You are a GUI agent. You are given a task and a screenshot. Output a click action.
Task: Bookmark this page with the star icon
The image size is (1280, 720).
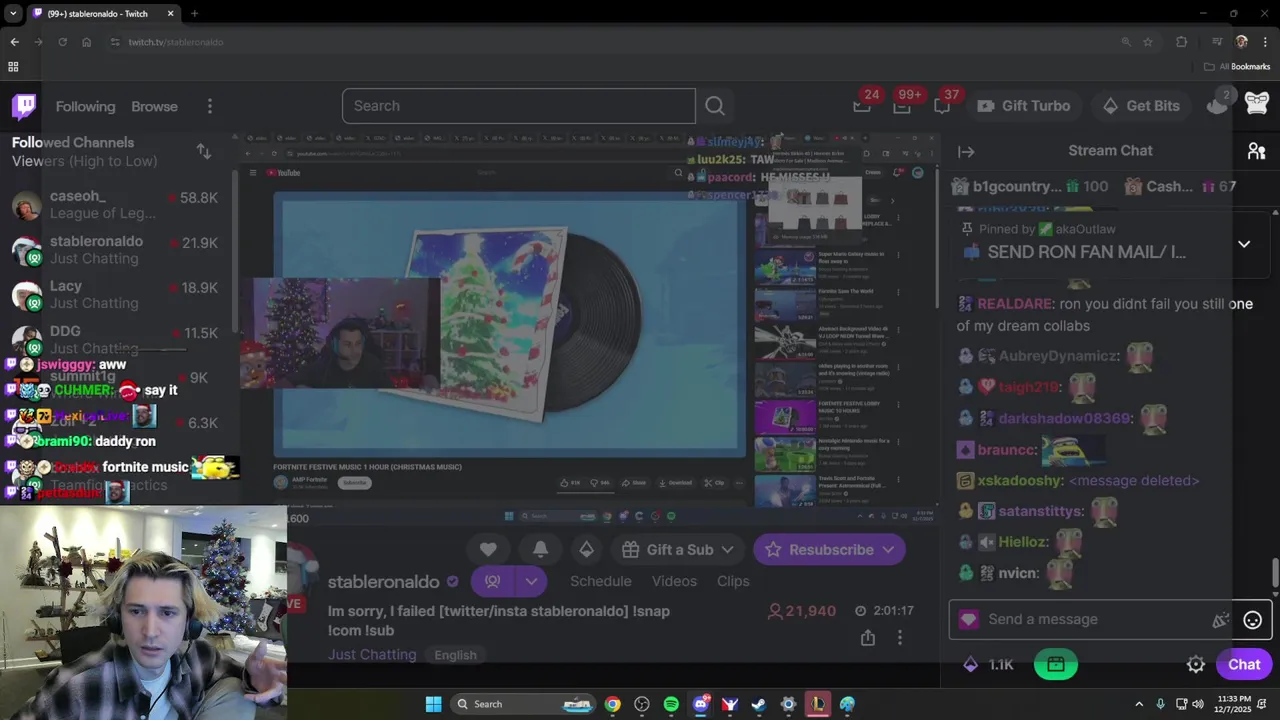click(1148, 42)
